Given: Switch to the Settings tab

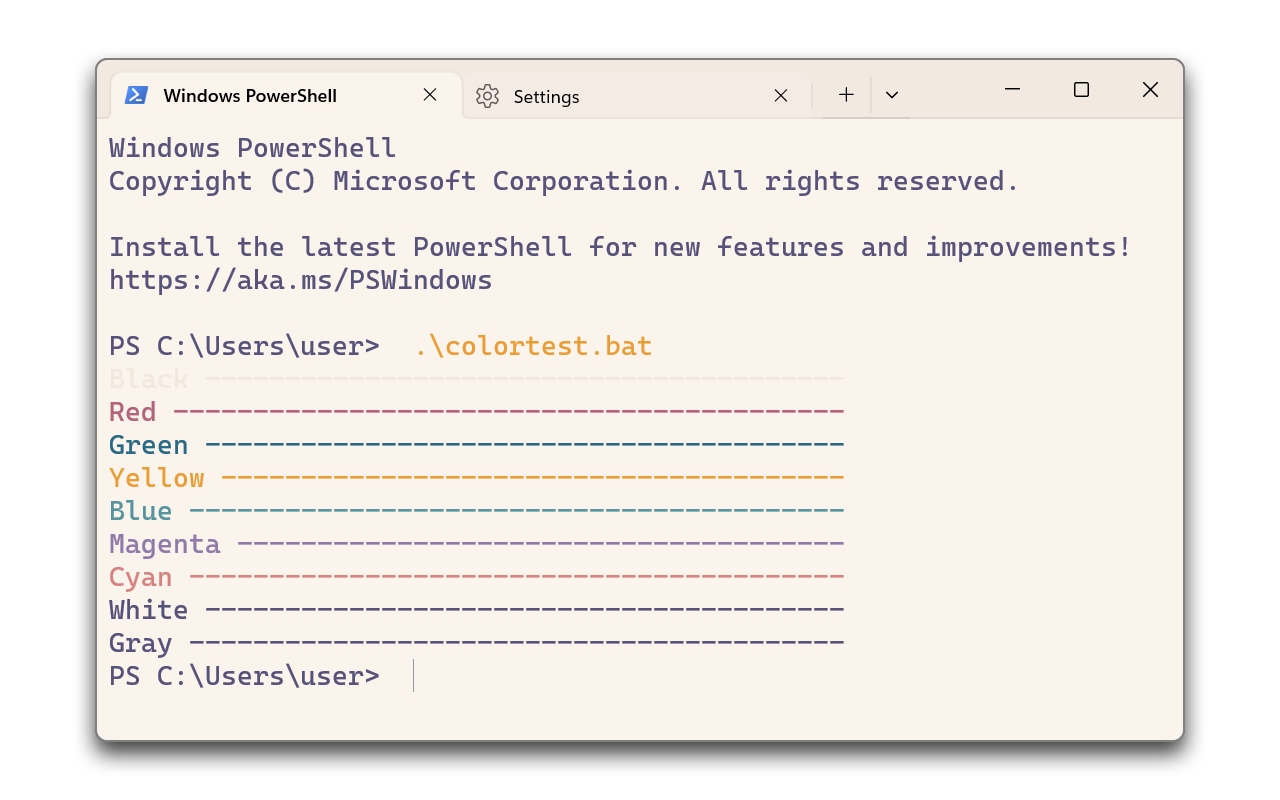Looking at the screenshot, I should [x=637, y=96].
